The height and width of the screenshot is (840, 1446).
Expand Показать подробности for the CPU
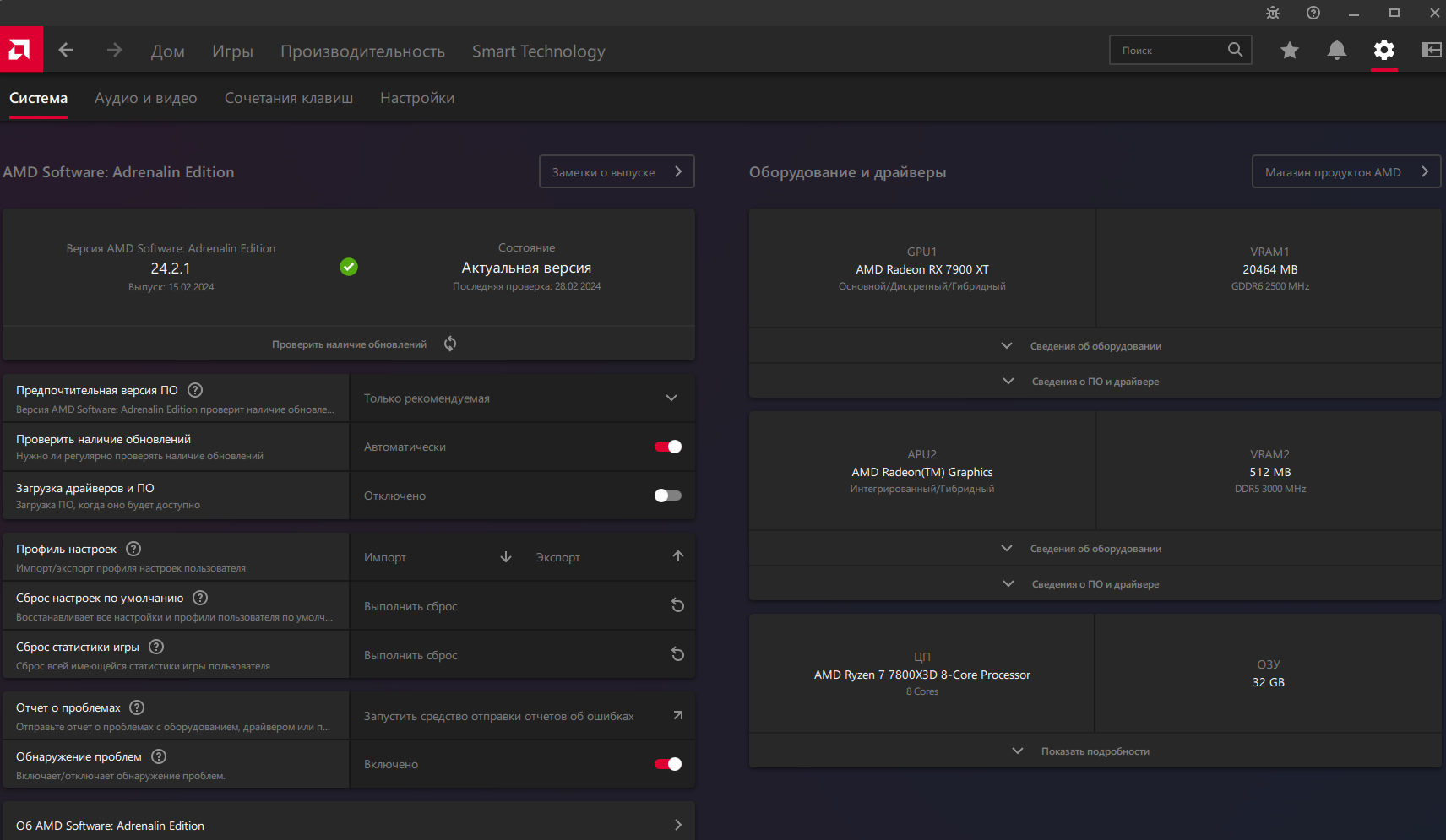1095,751
